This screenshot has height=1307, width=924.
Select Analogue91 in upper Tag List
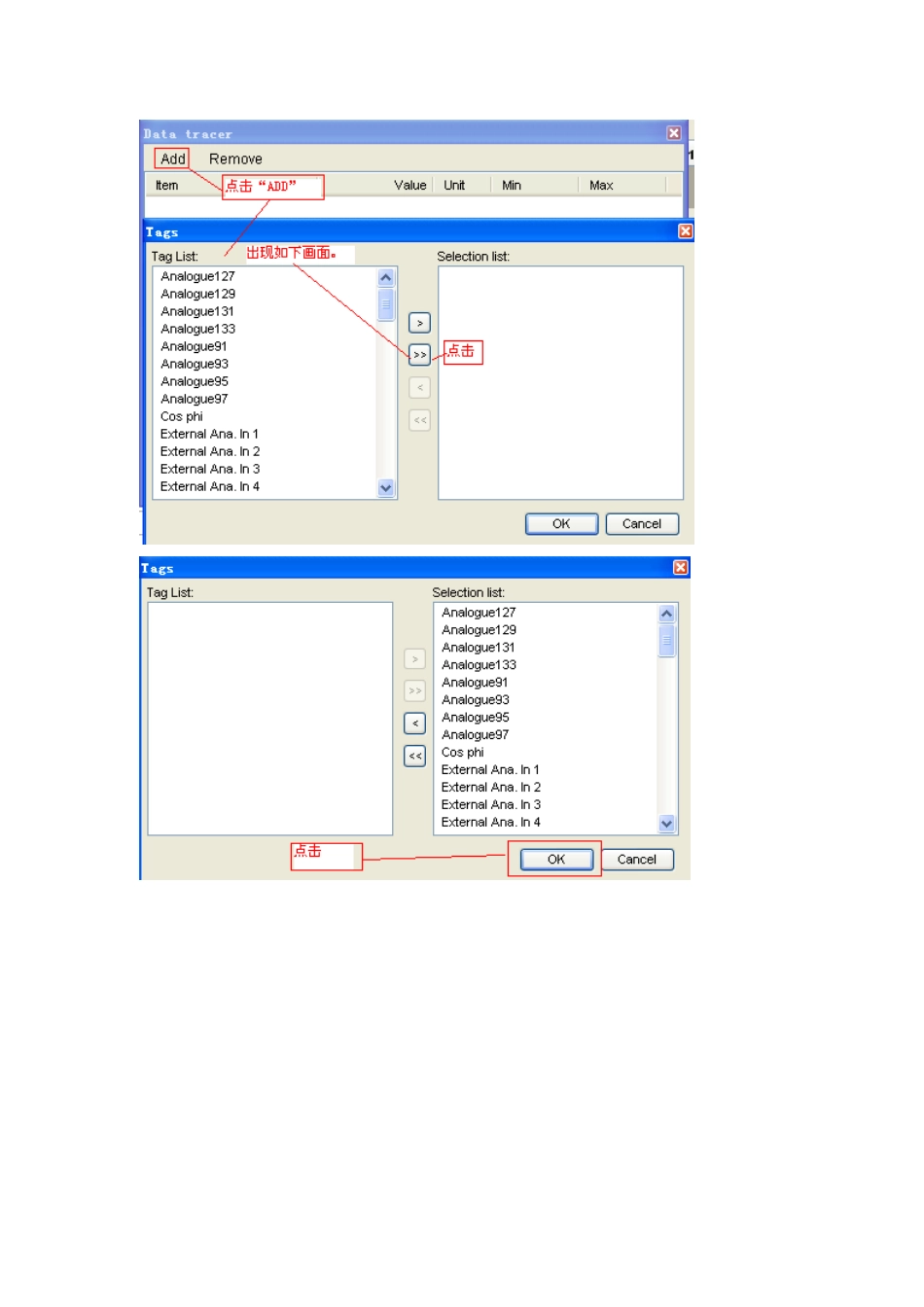pos(194,346)
